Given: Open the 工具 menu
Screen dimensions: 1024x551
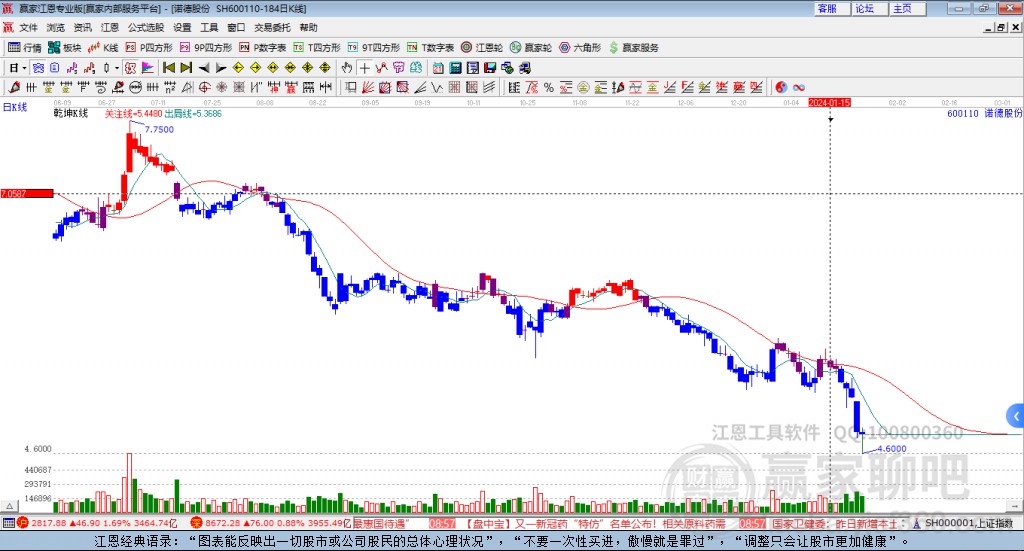Looking at the screenshot, I should [x=209, y=27].
